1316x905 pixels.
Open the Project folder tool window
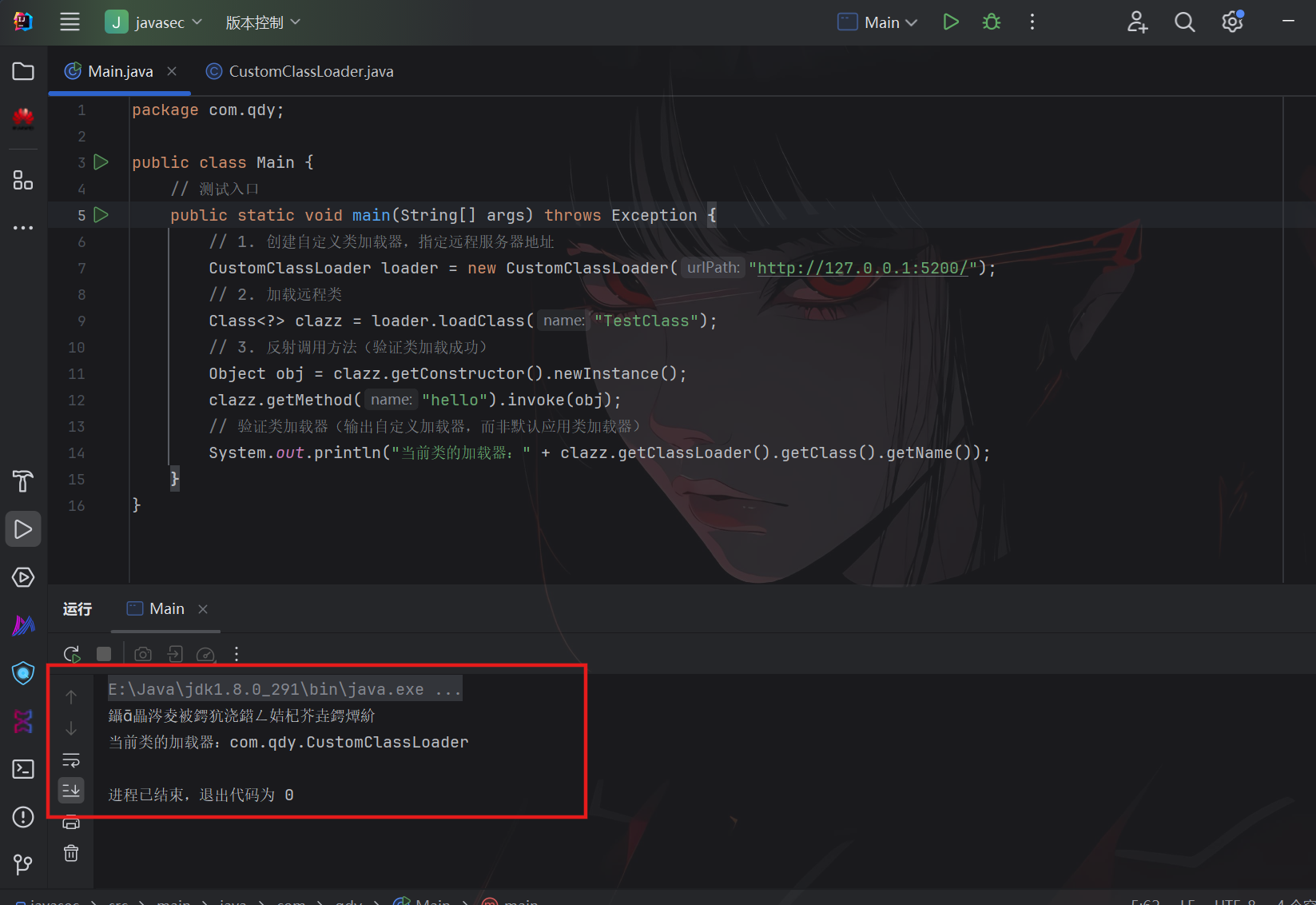[23, 71]
